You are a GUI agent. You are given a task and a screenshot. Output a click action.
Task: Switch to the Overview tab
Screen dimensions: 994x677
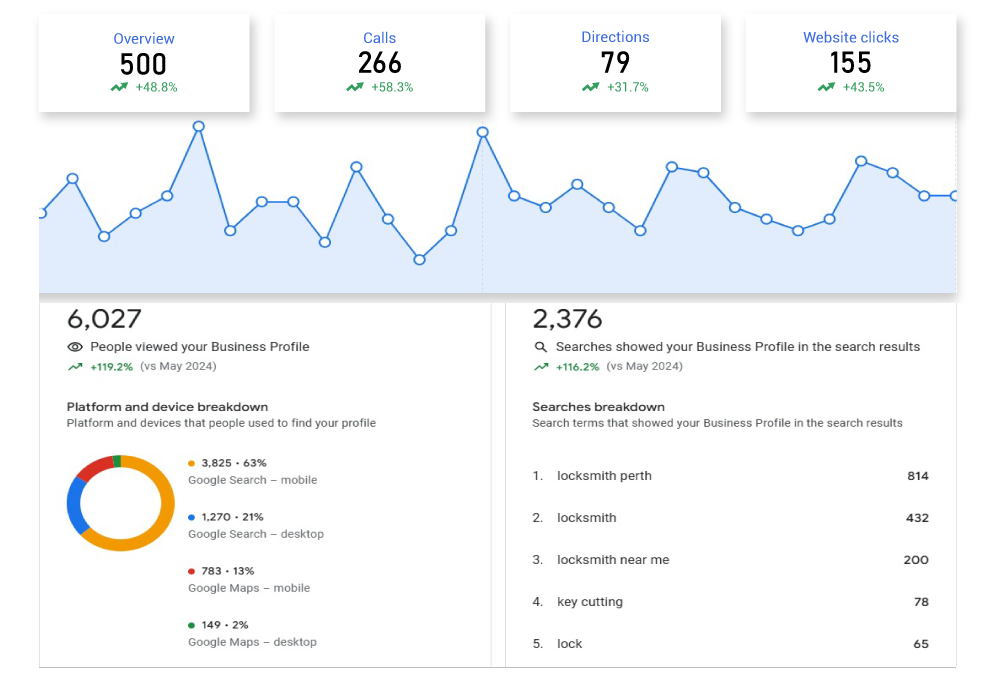click(x=144, y=39)
